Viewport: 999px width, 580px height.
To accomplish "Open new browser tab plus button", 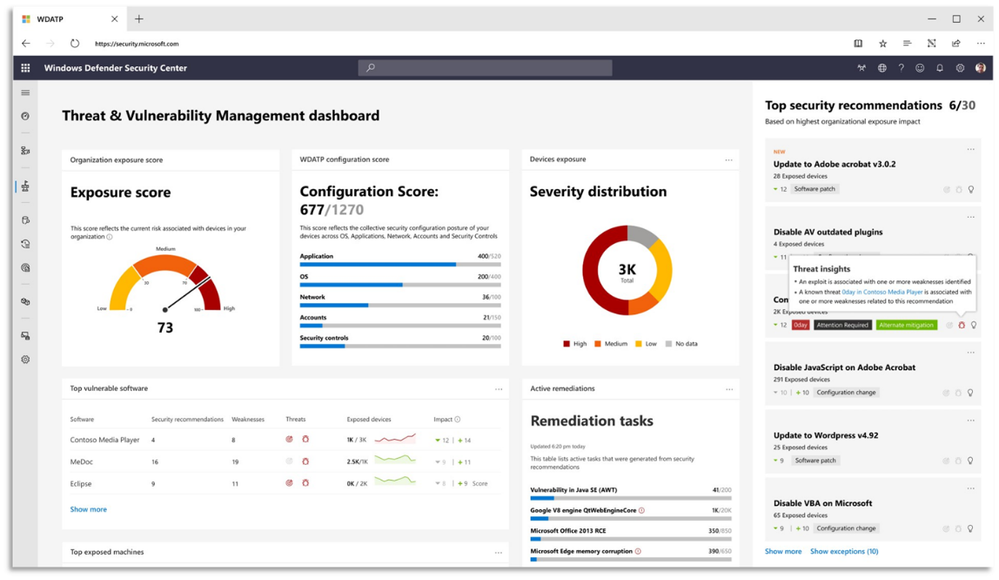I will [139, 19].
